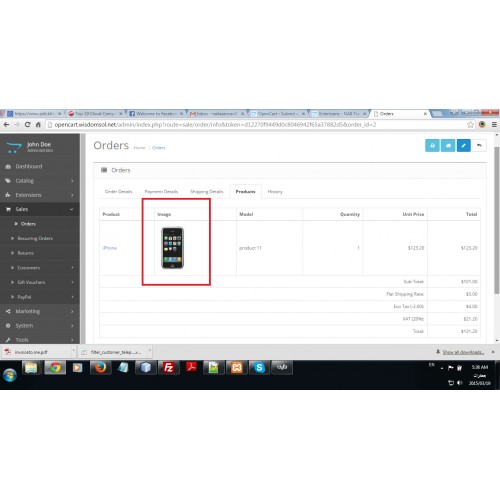Click the Chrome icon in the taskbar
This screenshot has height=500, width=500.
pyautogui.click(x=55, y=367)
